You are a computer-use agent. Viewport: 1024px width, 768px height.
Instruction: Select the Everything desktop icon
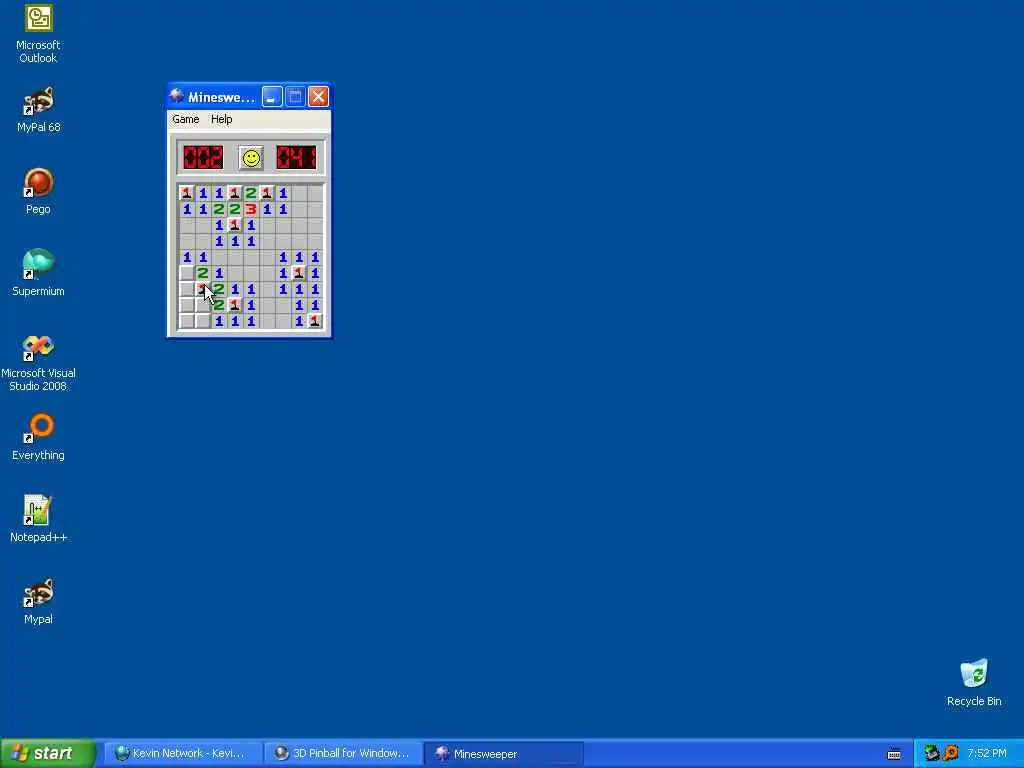coord(39,437)
